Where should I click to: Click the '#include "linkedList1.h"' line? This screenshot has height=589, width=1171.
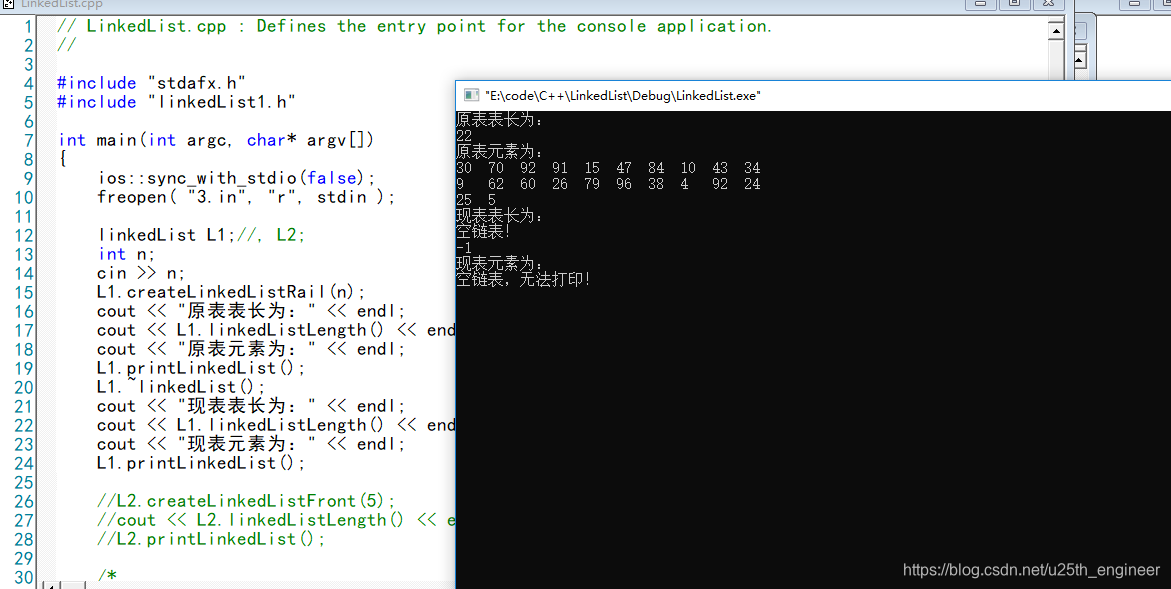[x=176, y=102]
